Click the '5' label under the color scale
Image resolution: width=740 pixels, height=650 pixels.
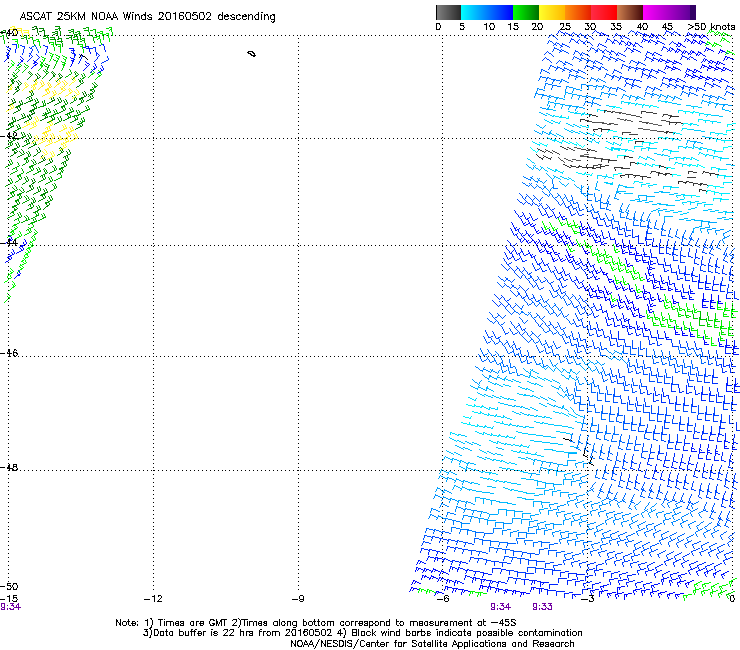(x=462, y=27)
